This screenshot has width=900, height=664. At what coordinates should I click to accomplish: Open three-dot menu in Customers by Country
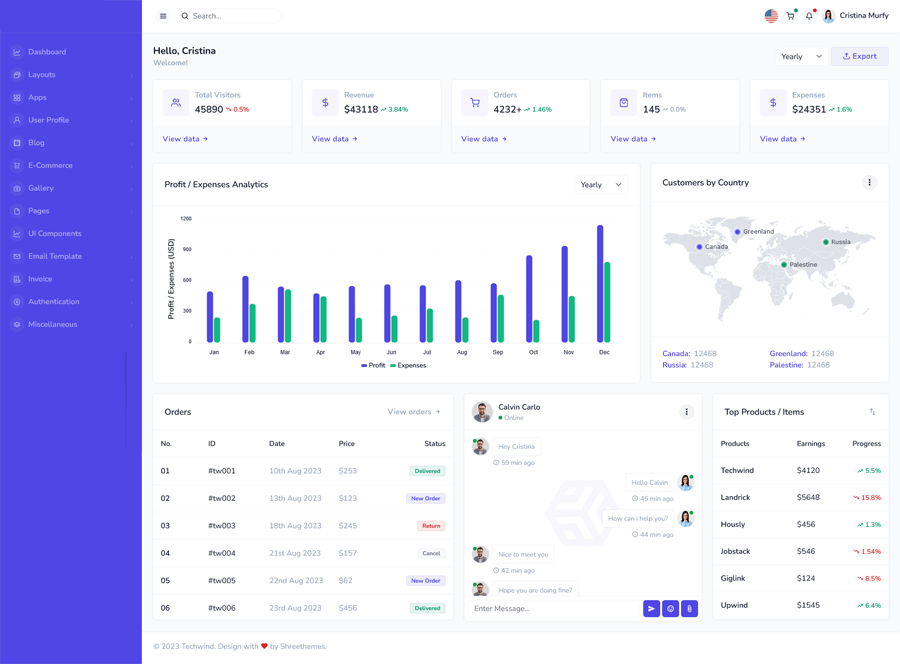point(869,183)
